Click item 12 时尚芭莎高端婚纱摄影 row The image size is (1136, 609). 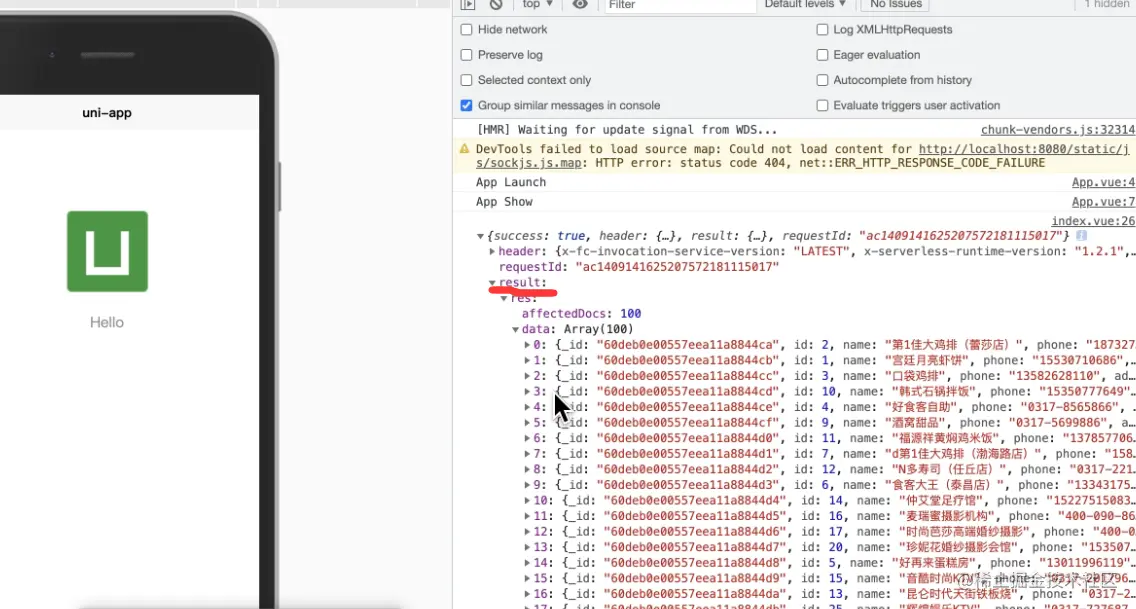[x=833, y=532]
